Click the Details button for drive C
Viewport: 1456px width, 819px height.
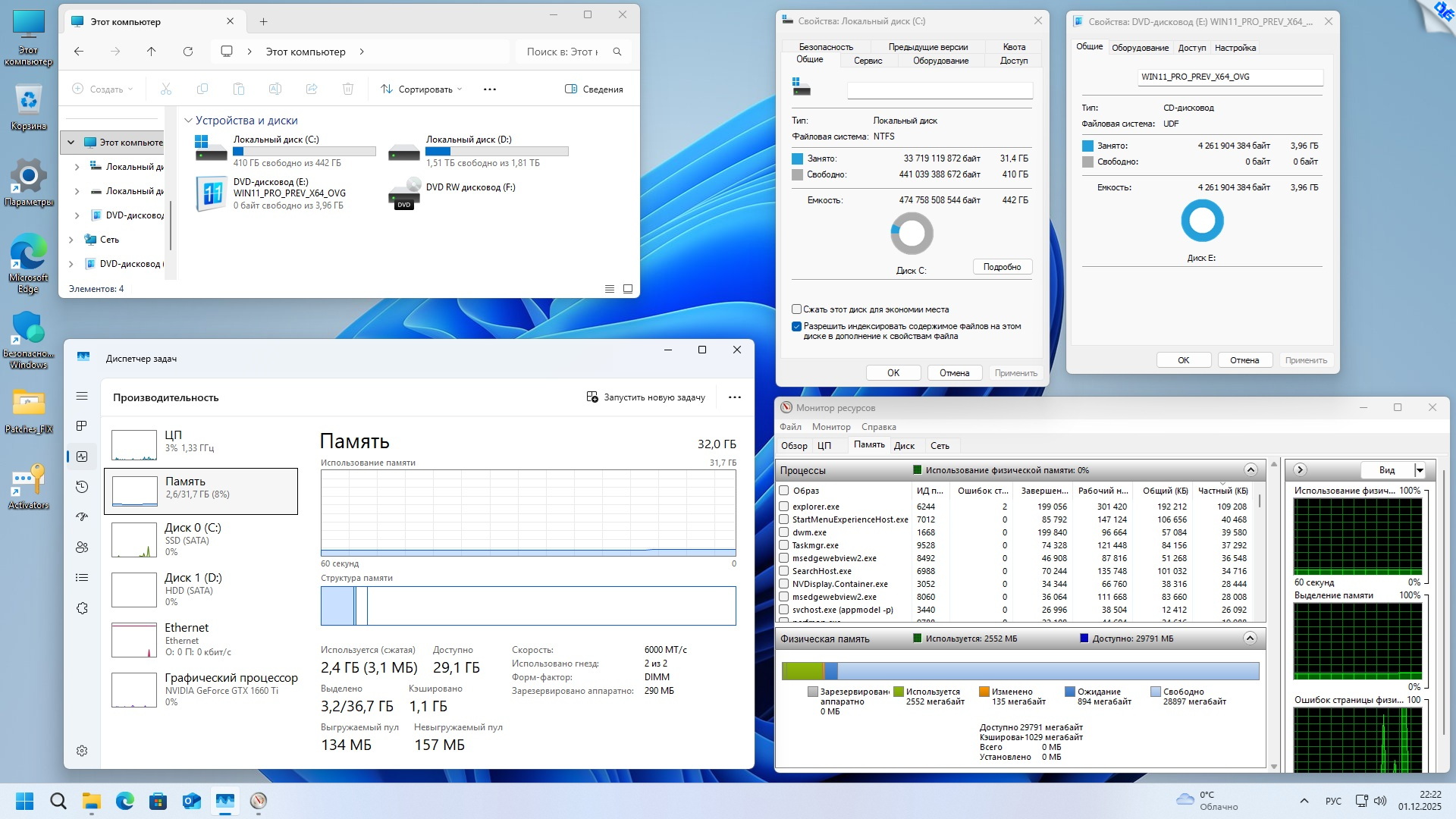pyautogui.click(x=1002, y=267)
